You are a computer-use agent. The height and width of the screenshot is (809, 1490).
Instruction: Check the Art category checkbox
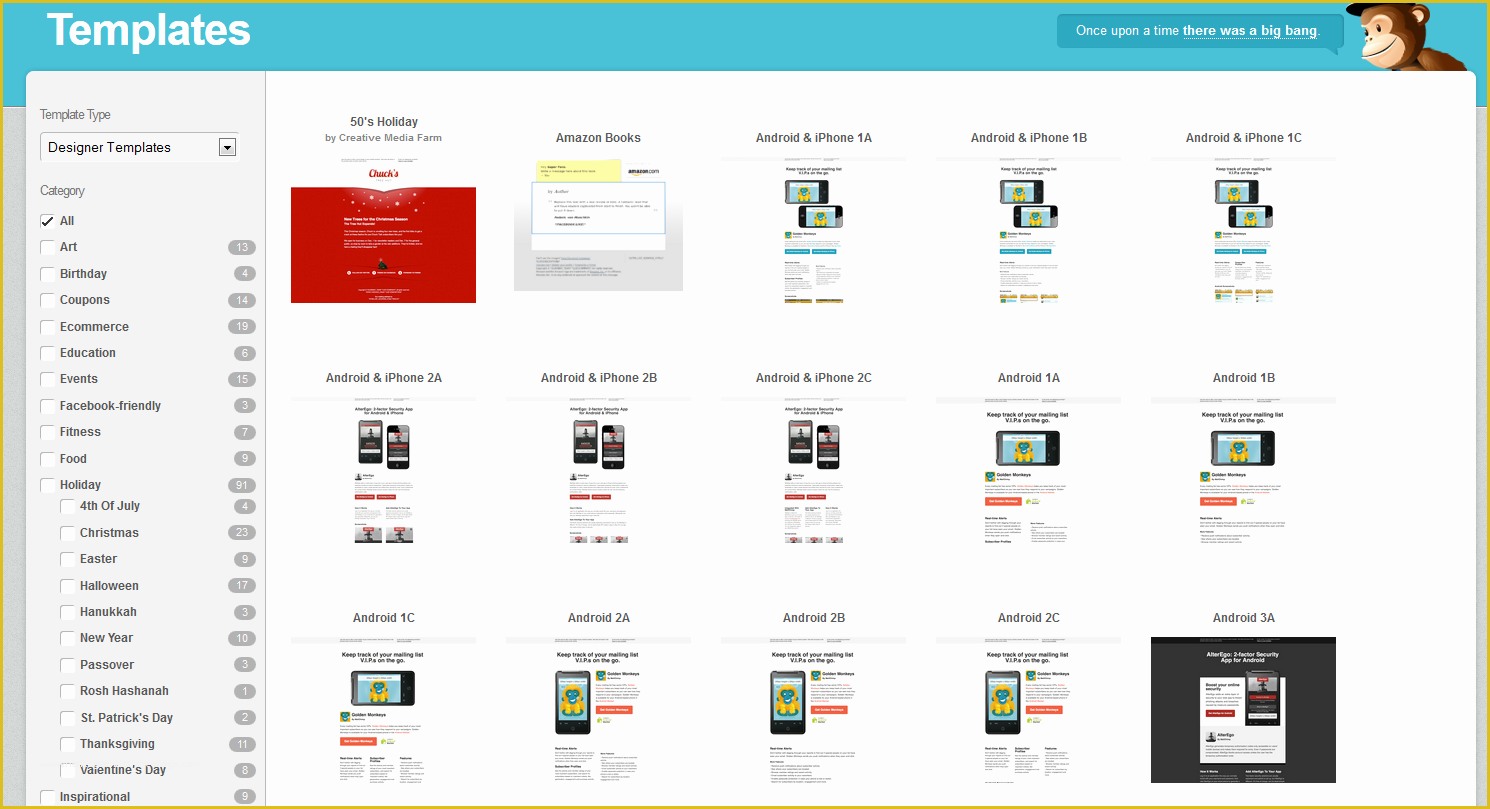point(47,247)
